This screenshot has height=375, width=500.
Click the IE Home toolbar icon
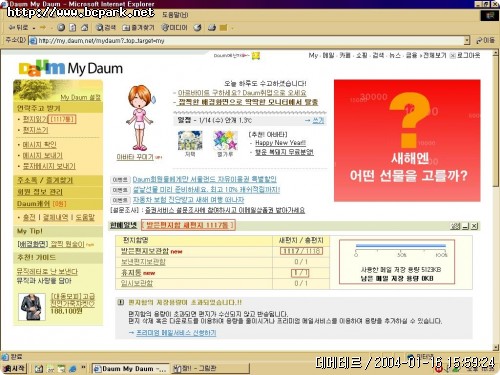pos(85,27)
